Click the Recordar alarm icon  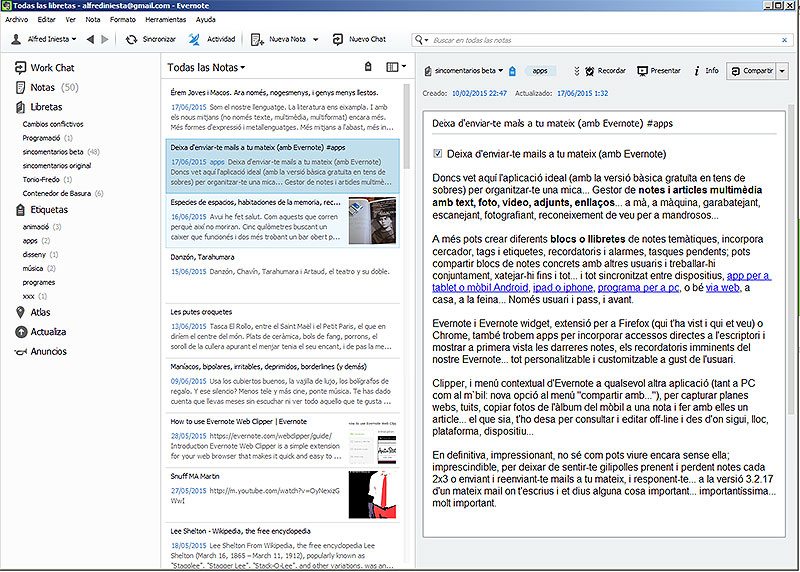(x=589, y=71)
